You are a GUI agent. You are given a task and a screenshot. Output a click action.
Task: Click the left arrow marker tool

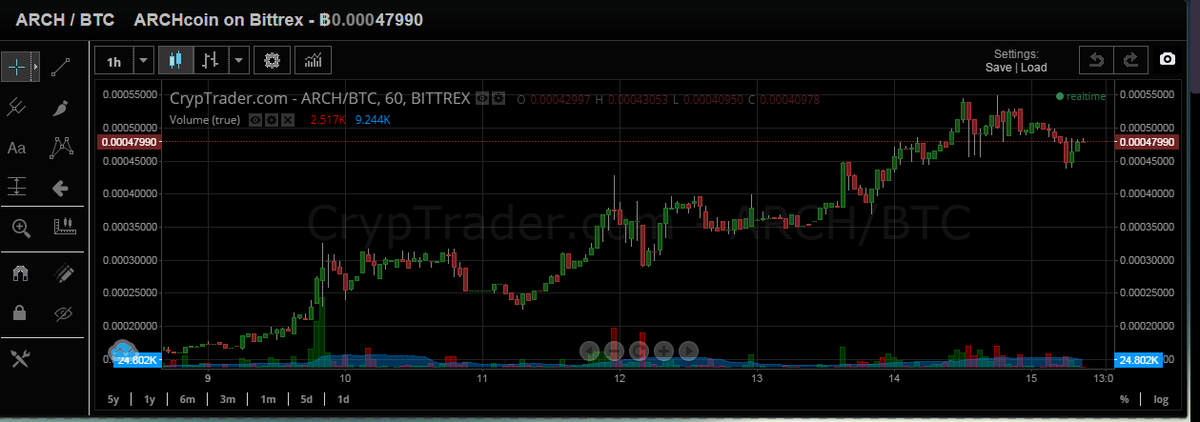61,187
